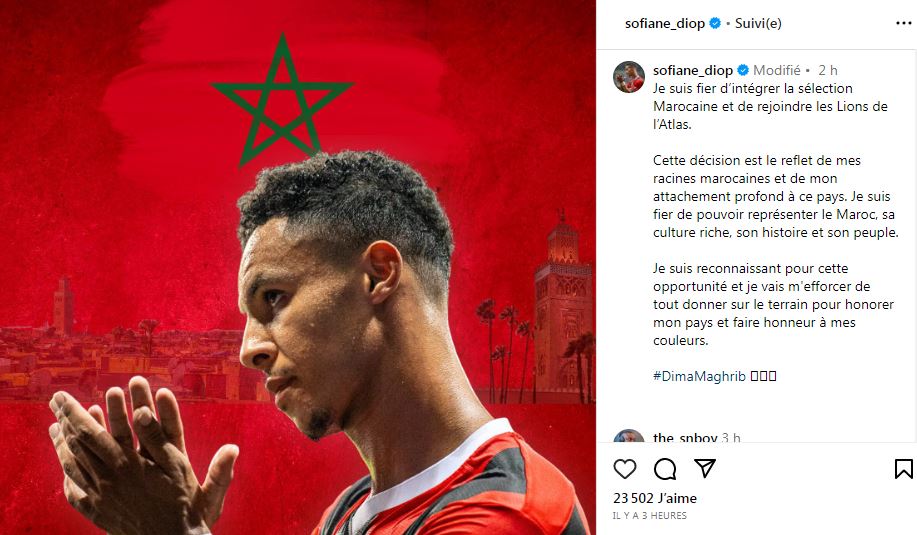Open the three-dots more options menu

(x=904, y=23)
